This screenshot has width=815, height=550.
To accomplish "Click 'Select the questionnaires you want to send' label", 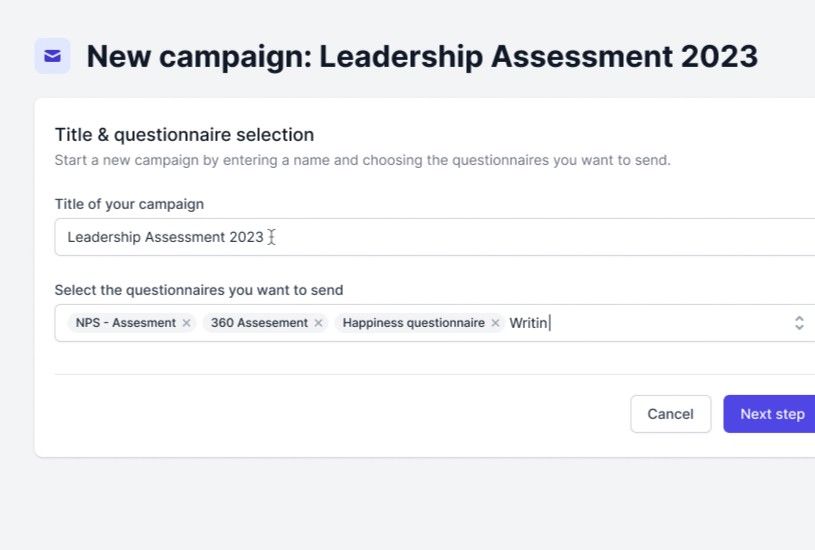I will 198,290.
